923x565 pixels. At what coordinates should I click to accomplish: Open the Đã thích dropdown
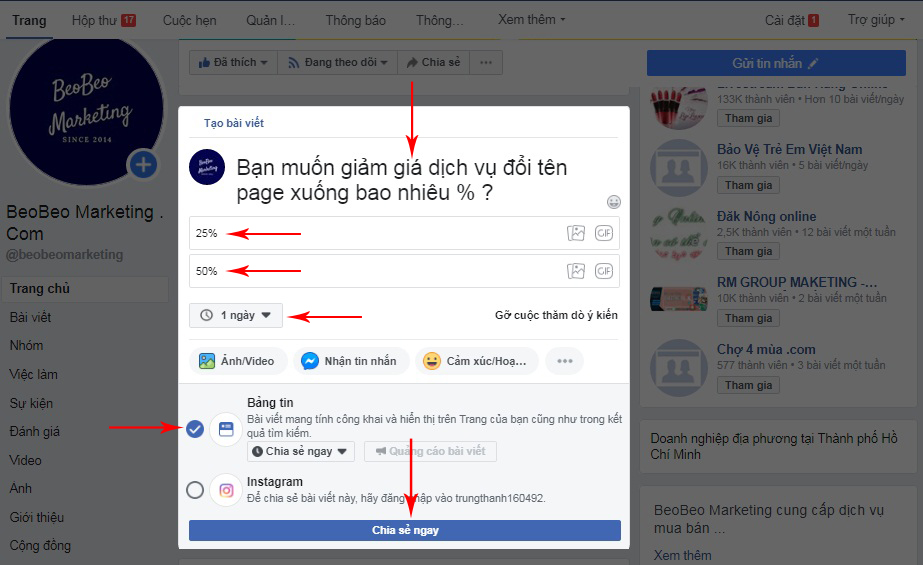[233, 62]
